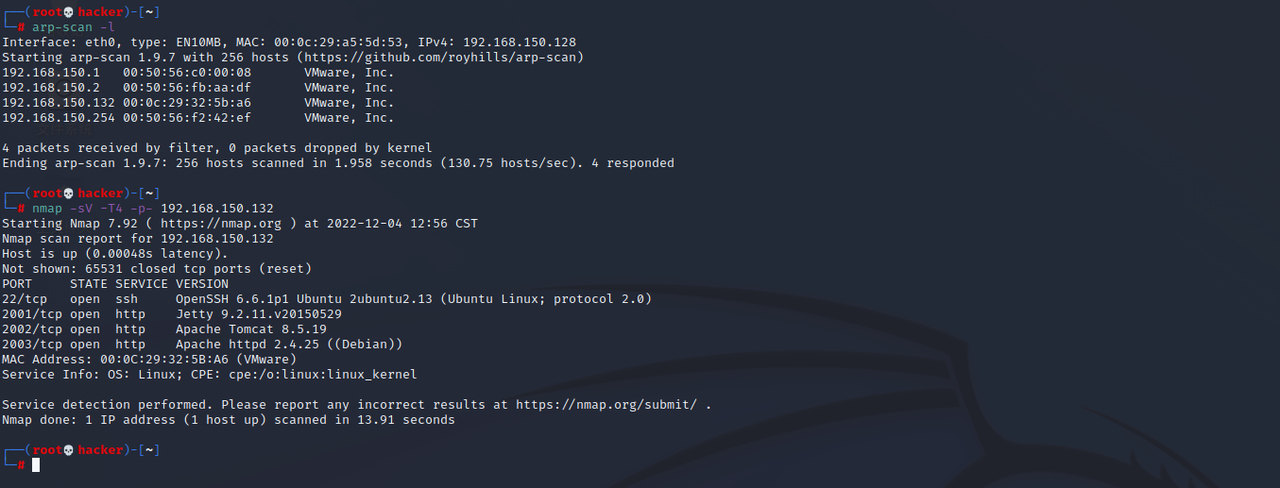
Task: Click MAC 00:0c:29:32:5b:a6 in arp results
Action: [x=187, y=102]
